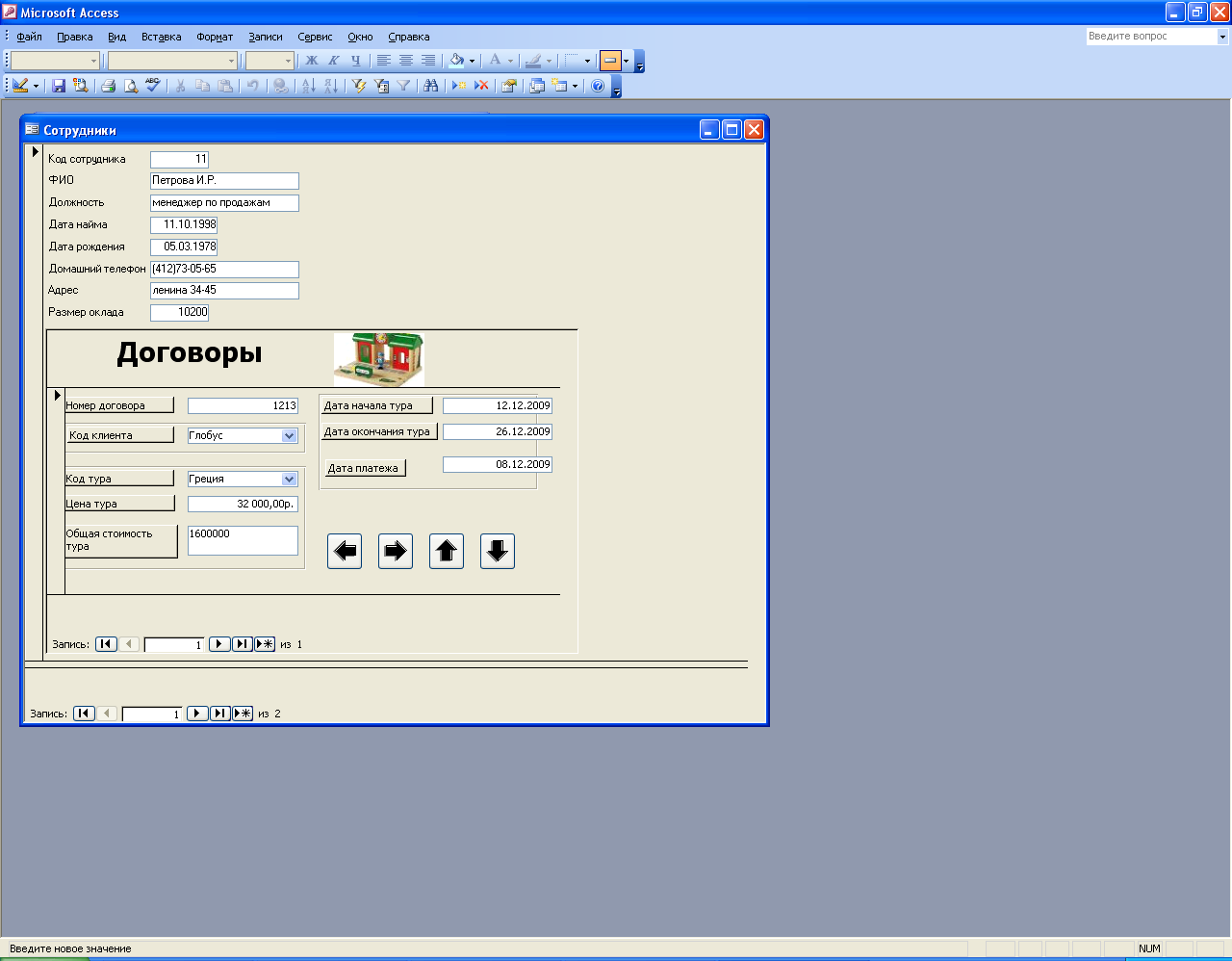Click the Insert Hyperlink globe icon
Viewport: 1232px width, 961px height.
pyautogui.click(x=280, y=86)
